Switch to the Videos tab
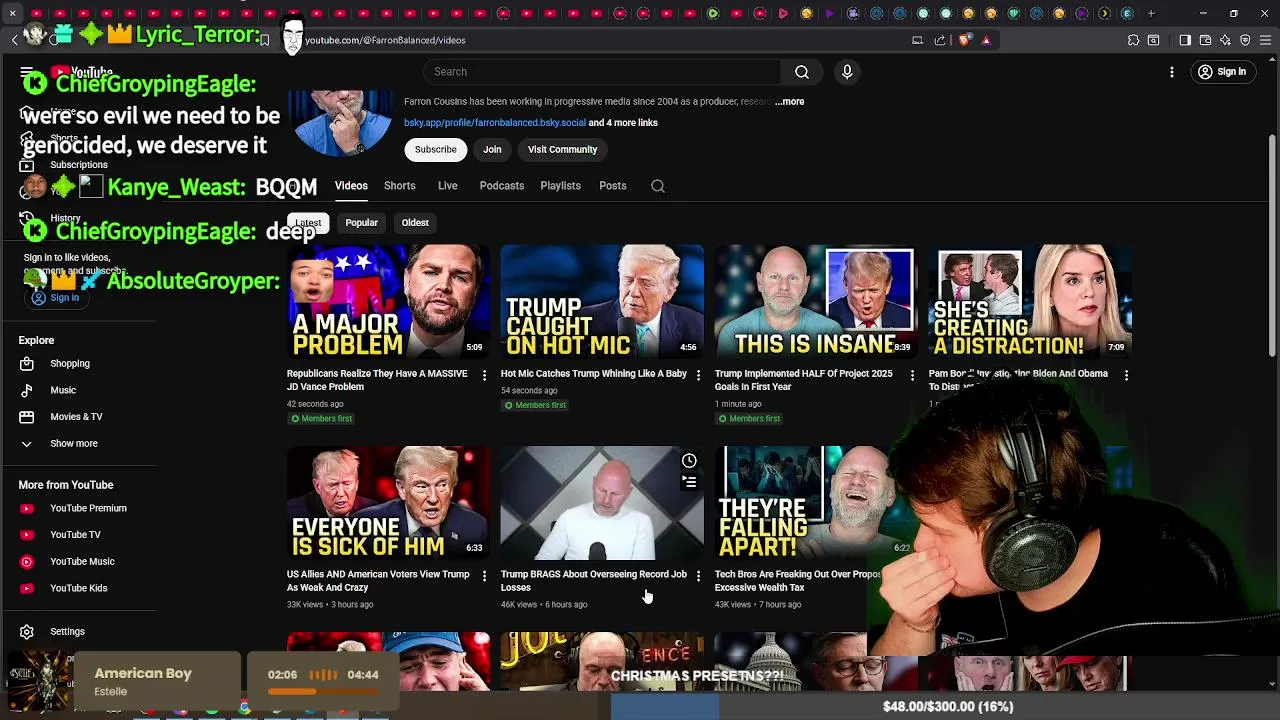The image size is (1280, 720). click(x=351, y=186)
